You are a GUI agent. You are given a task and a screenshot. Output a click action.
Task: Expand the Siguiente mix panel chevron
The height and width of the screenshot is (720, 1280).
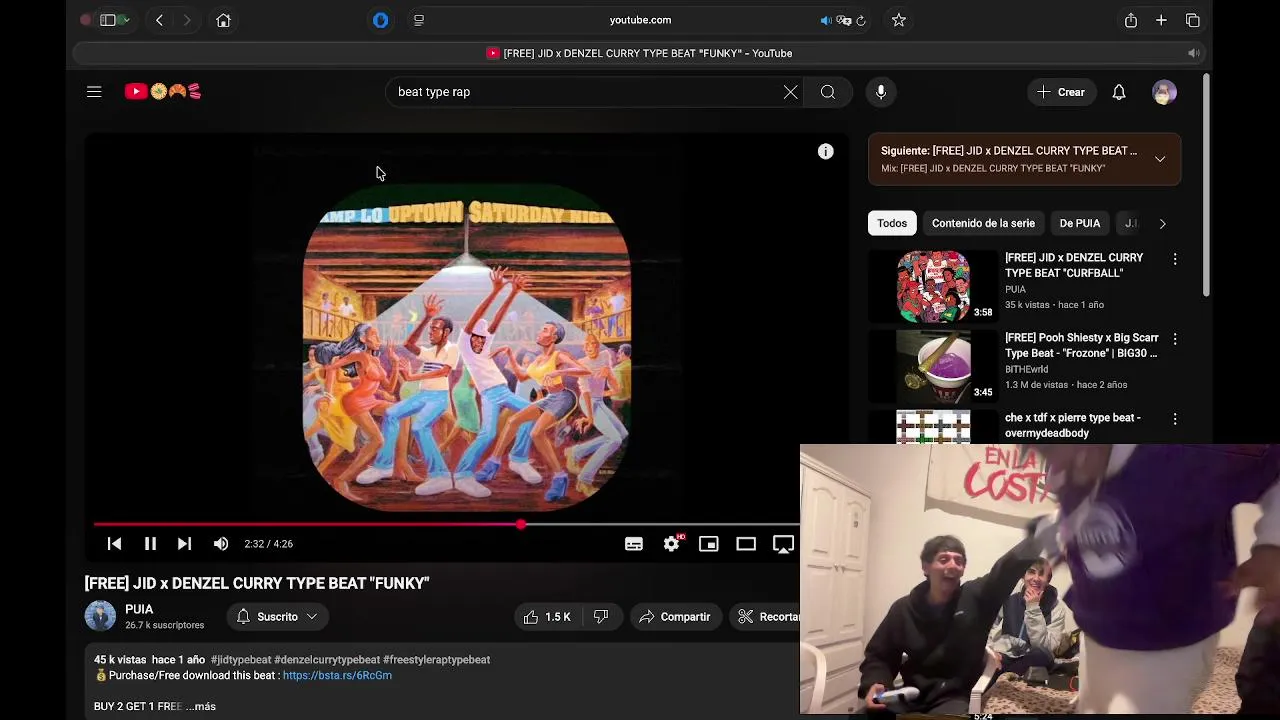click(1160, 159)
